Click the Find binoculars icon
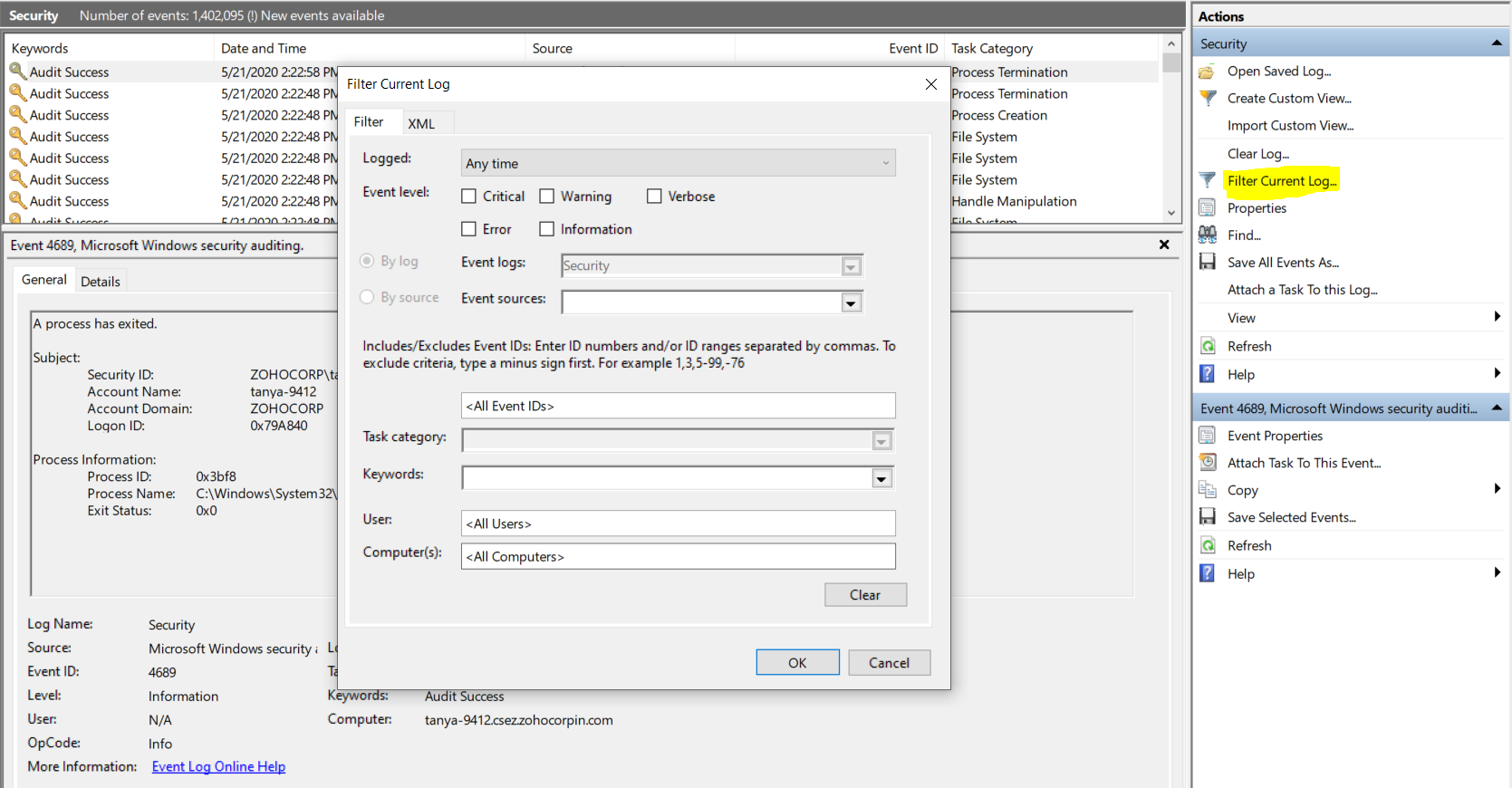1512x788 pixels. [x=1207, y=235]
